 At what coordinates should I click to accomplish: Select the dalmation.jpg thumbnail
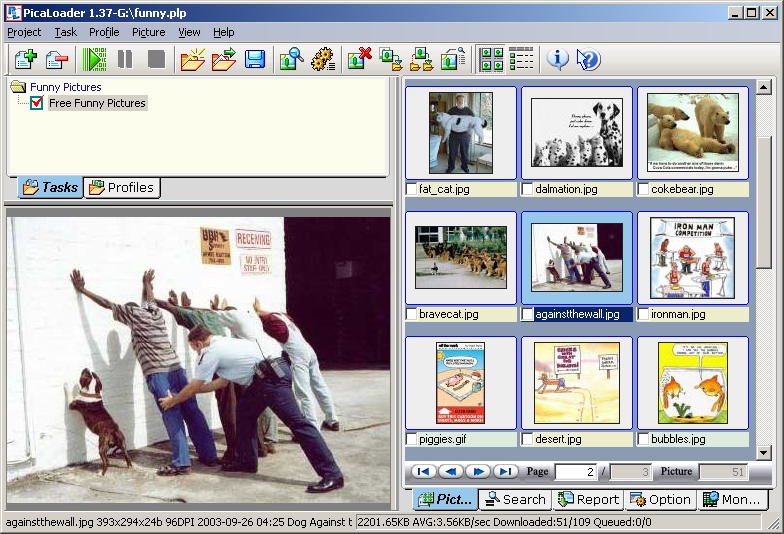576,132
